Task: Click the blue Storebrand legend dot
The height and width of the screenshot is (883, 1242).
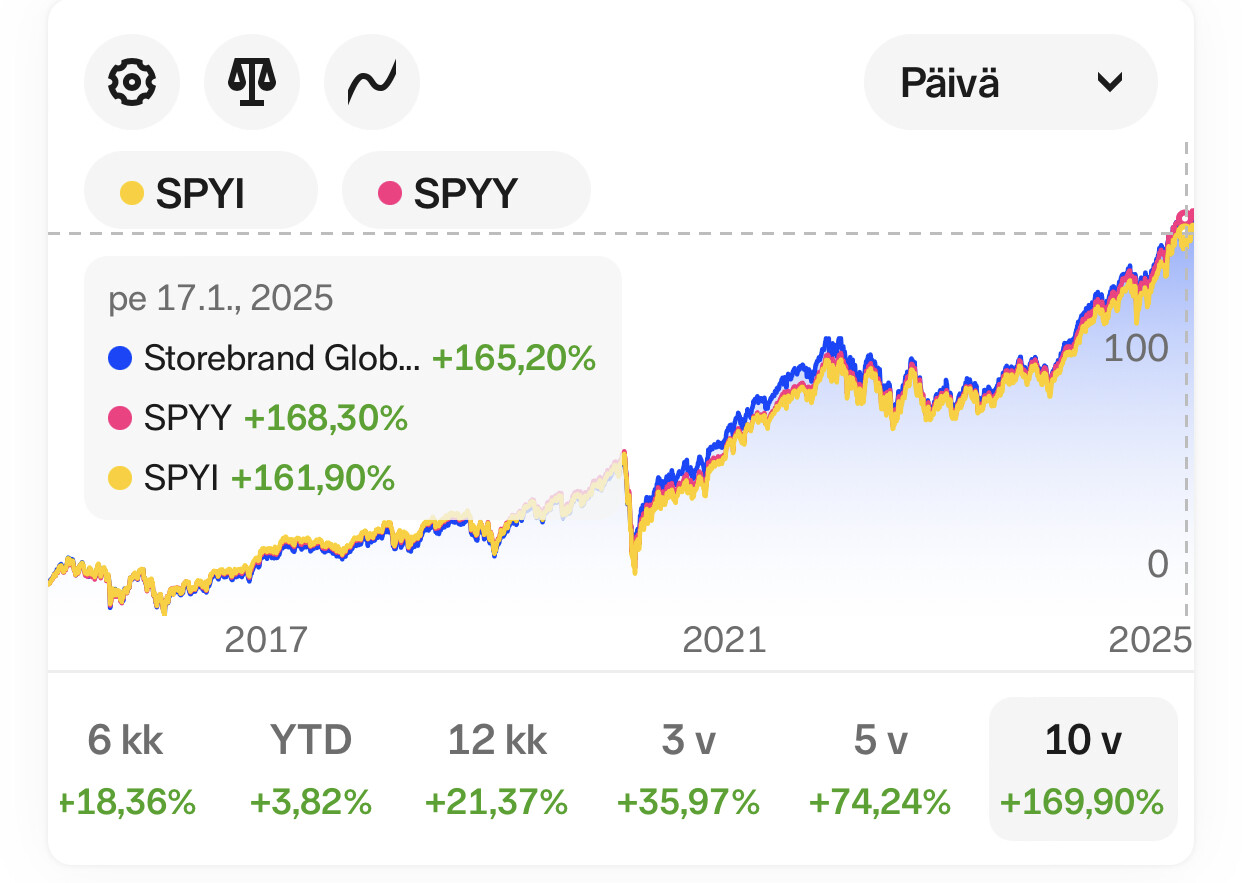Action: point(120,358)
